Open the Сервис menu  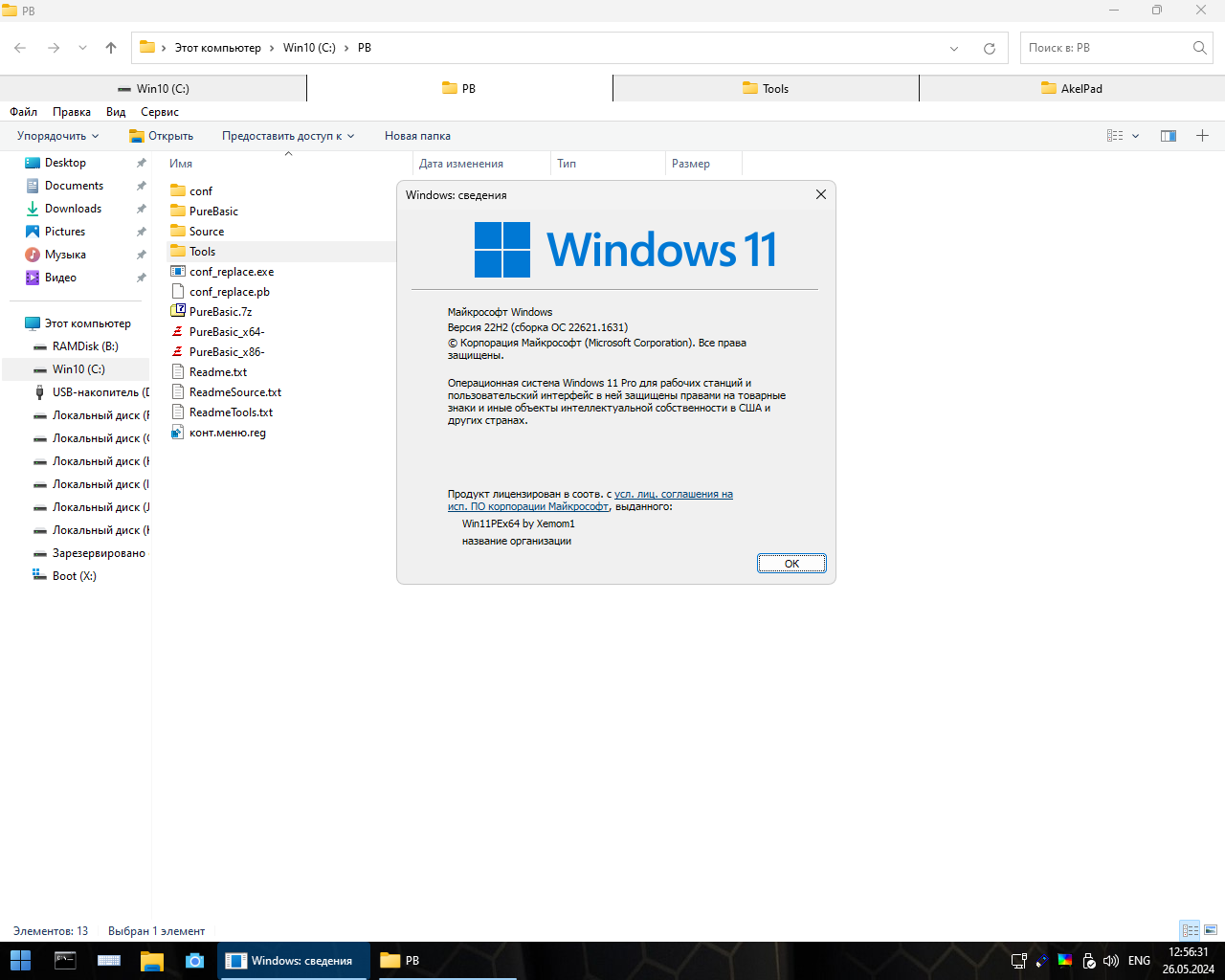pyautogui.click(x=160, y=112)
